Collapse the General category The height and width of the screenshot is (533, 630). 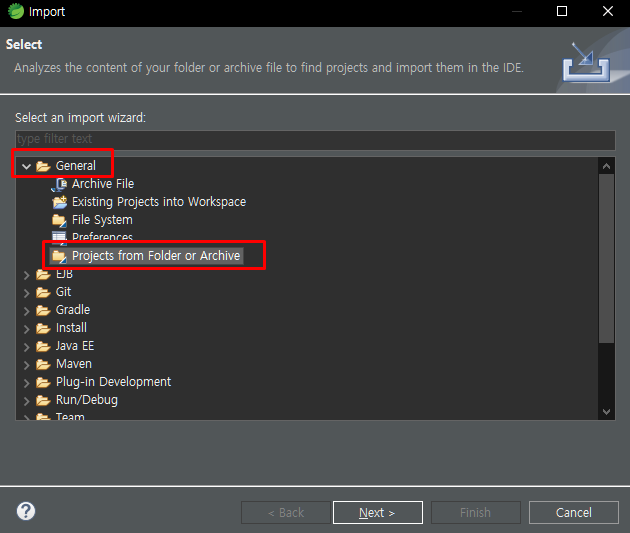click(x=27, y=166)
